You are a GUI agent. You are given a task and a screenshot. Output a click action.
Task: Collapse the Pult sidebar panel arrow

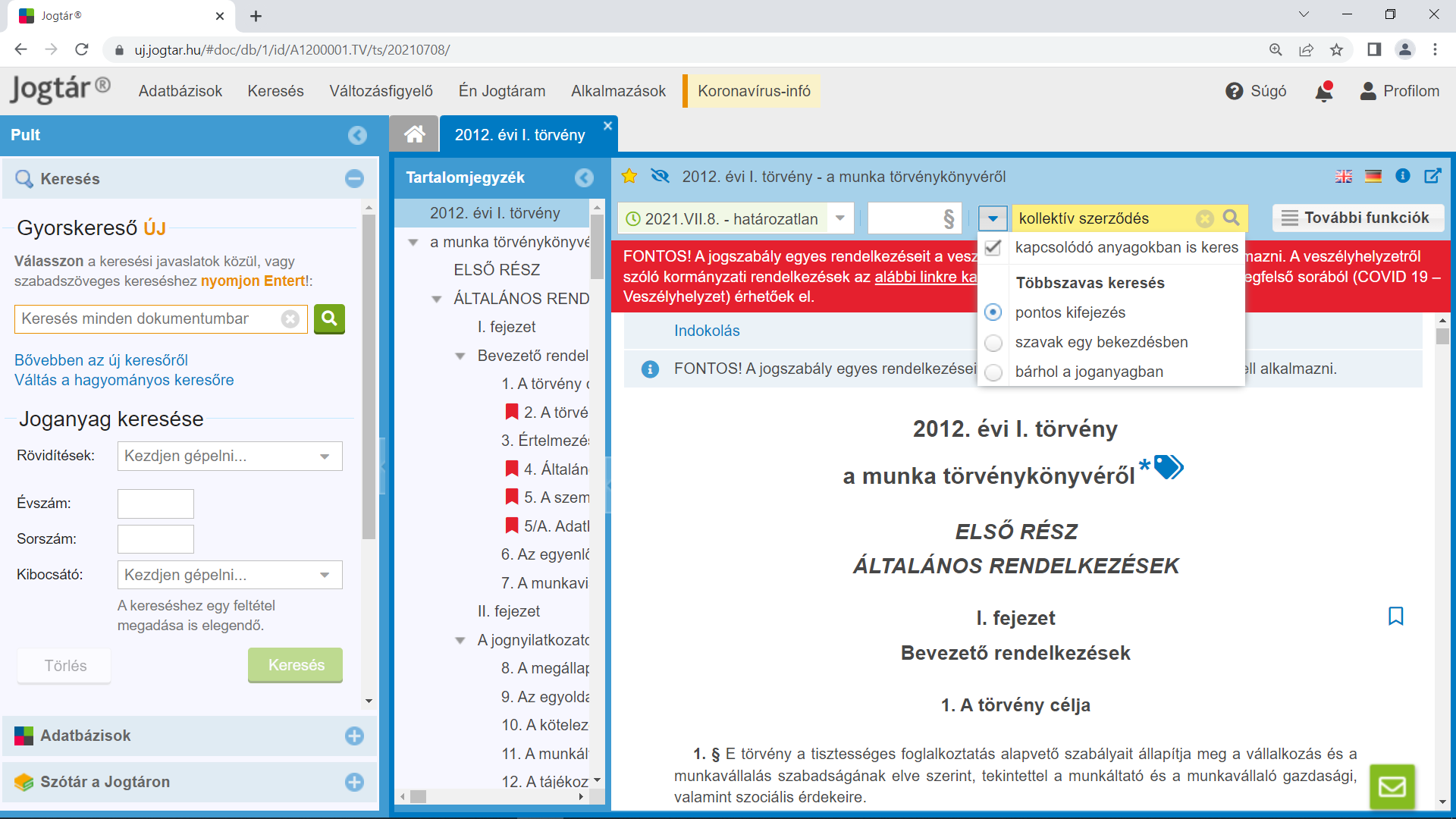click(x=357, y=135)
